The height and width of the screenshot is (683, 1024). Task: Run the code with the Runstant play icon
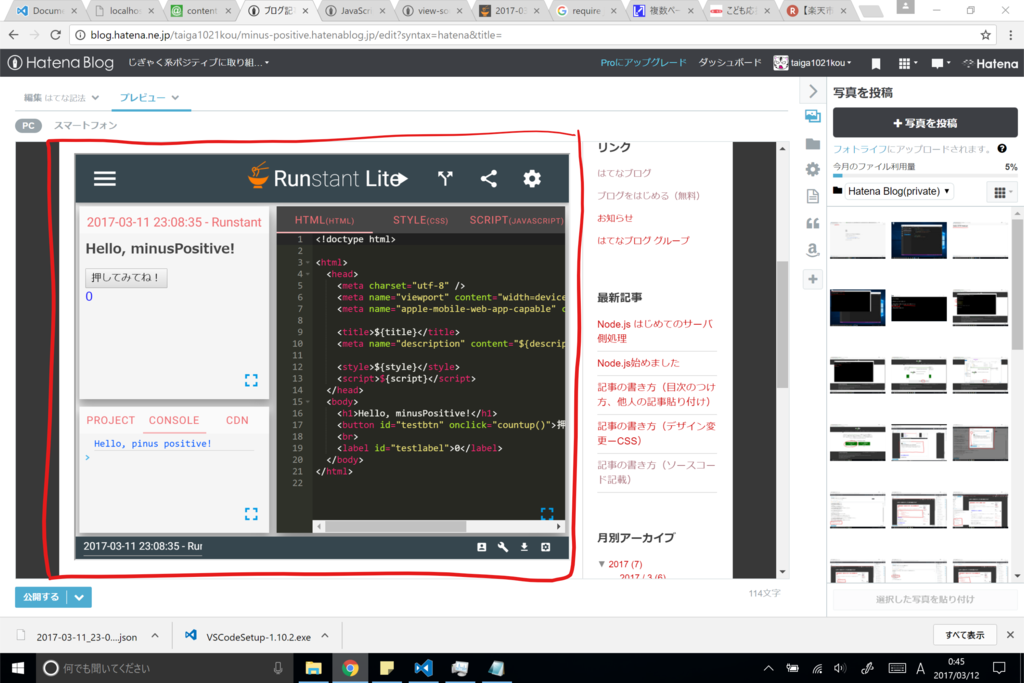402,178
